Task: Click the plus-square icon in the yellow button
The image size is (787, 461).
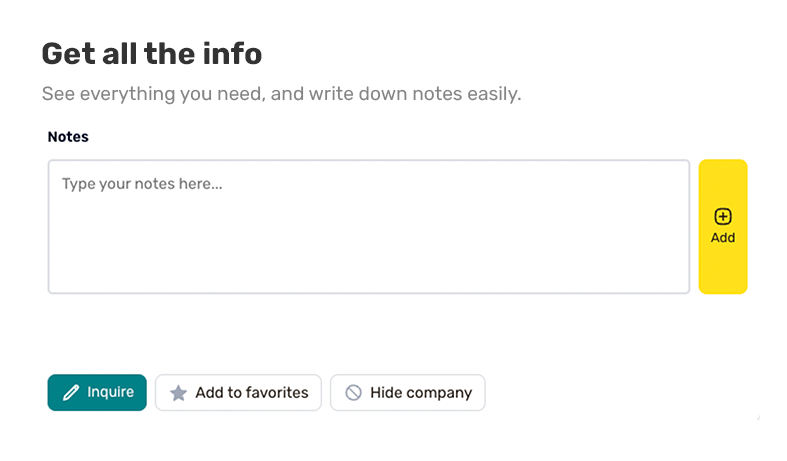Action: tap(723, 217)
